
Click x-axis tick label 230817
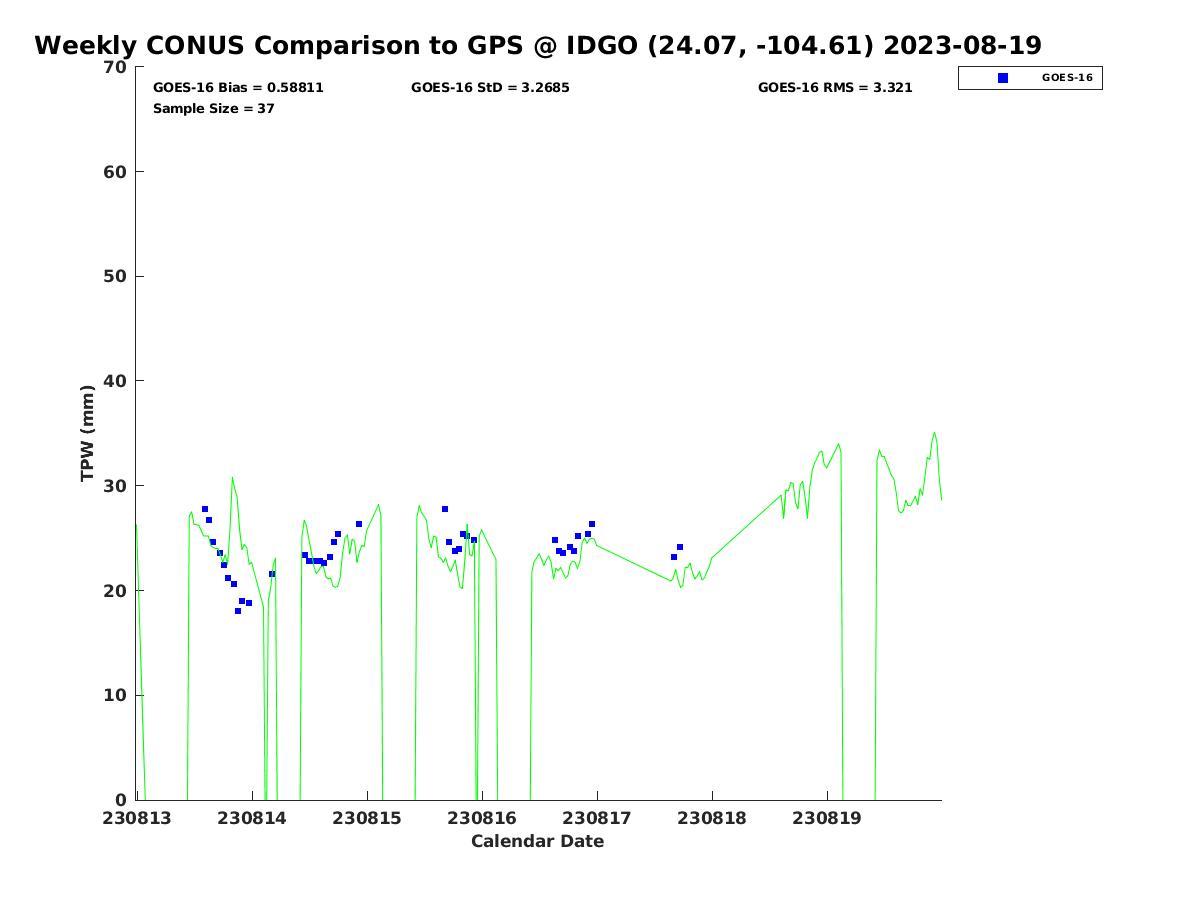(597, 818)
